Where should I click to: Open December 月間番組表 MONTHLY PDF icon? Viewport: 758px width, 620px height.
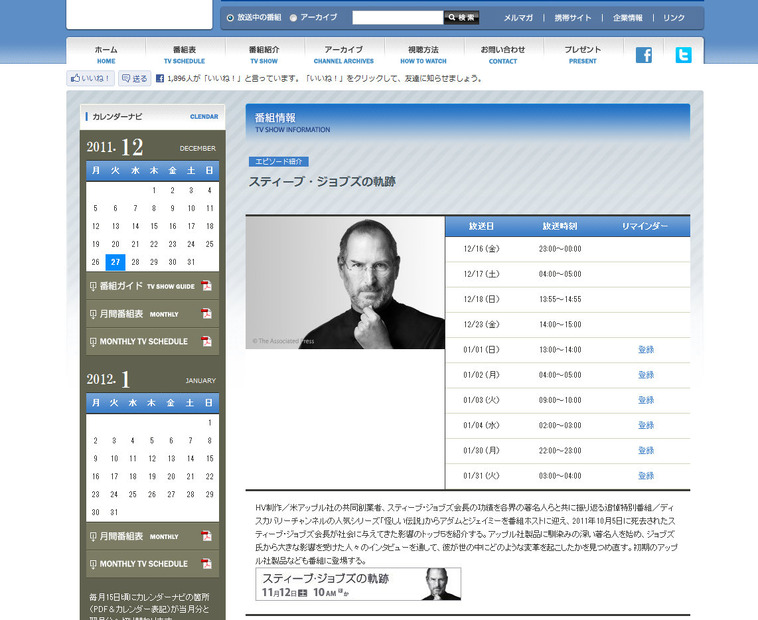(206, 314)
